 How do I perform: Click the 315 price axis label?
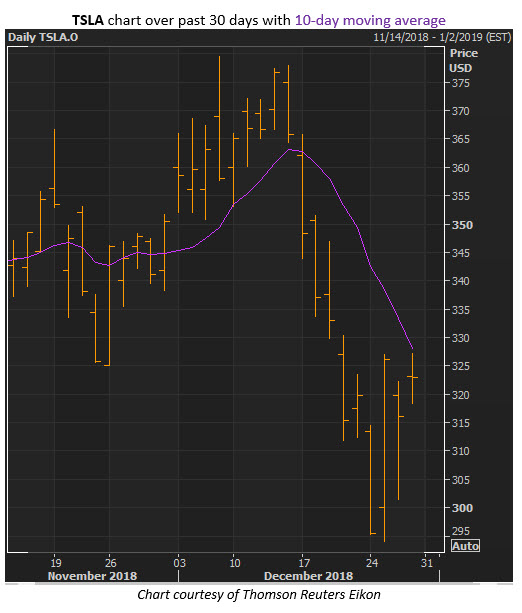coord(460,423)
